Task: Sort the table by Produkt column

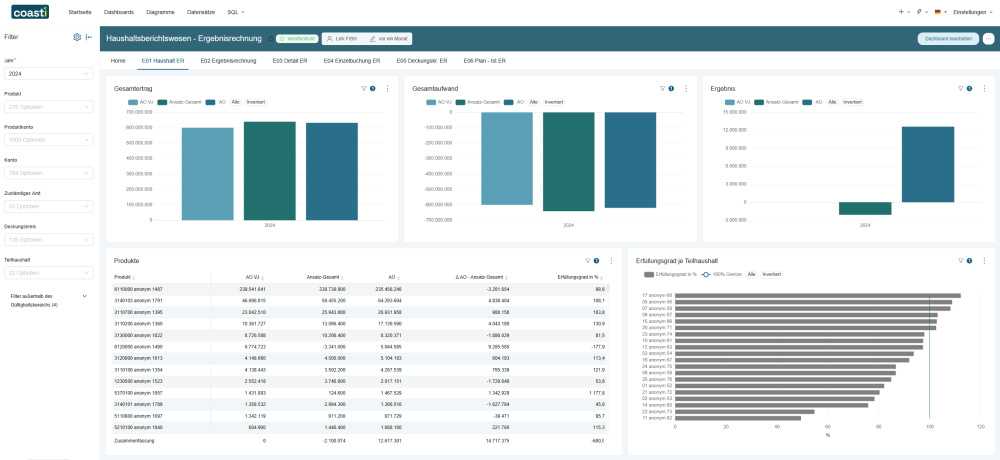Action: 123,278
